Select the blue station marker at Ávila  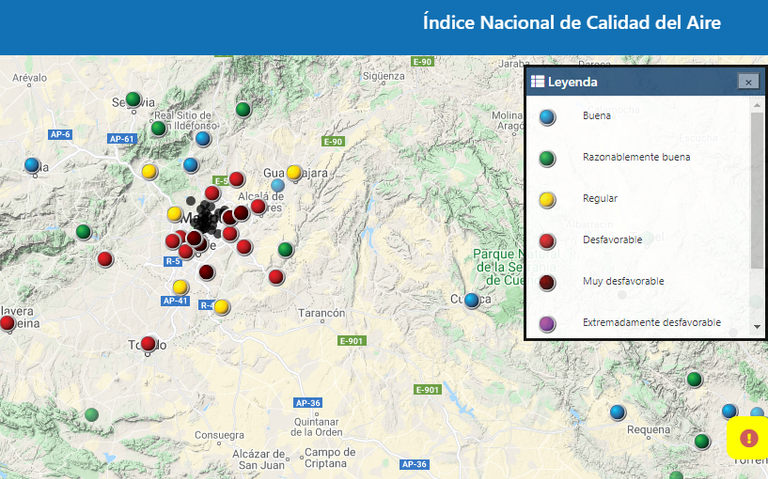pyautogui.click(x=32, y=165)
